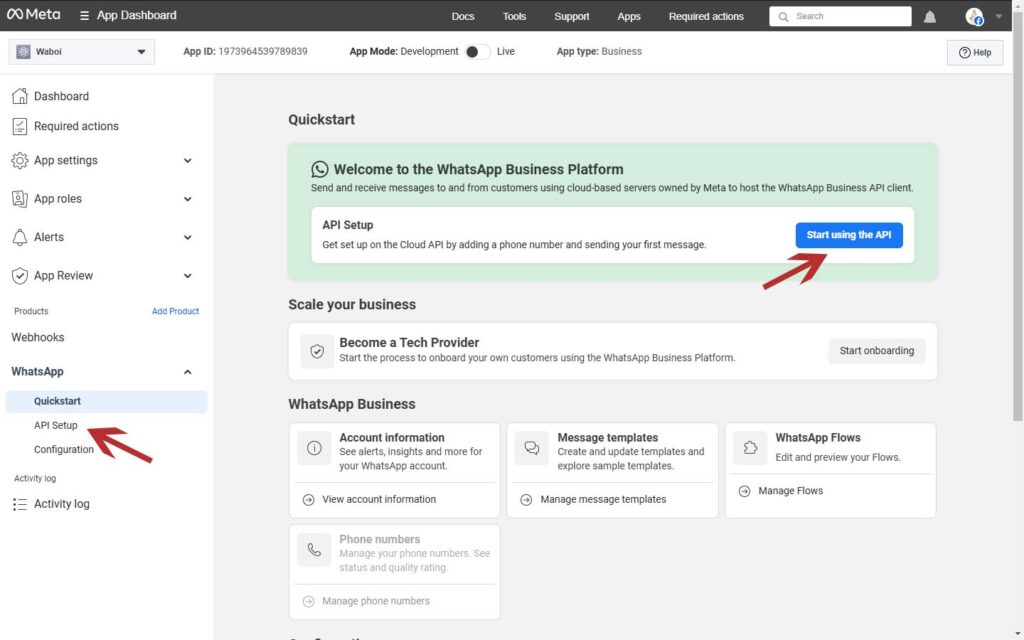Screen dimensions: 1024x640
Task: Click the search magnifier icon
Action: pos(783,16)
